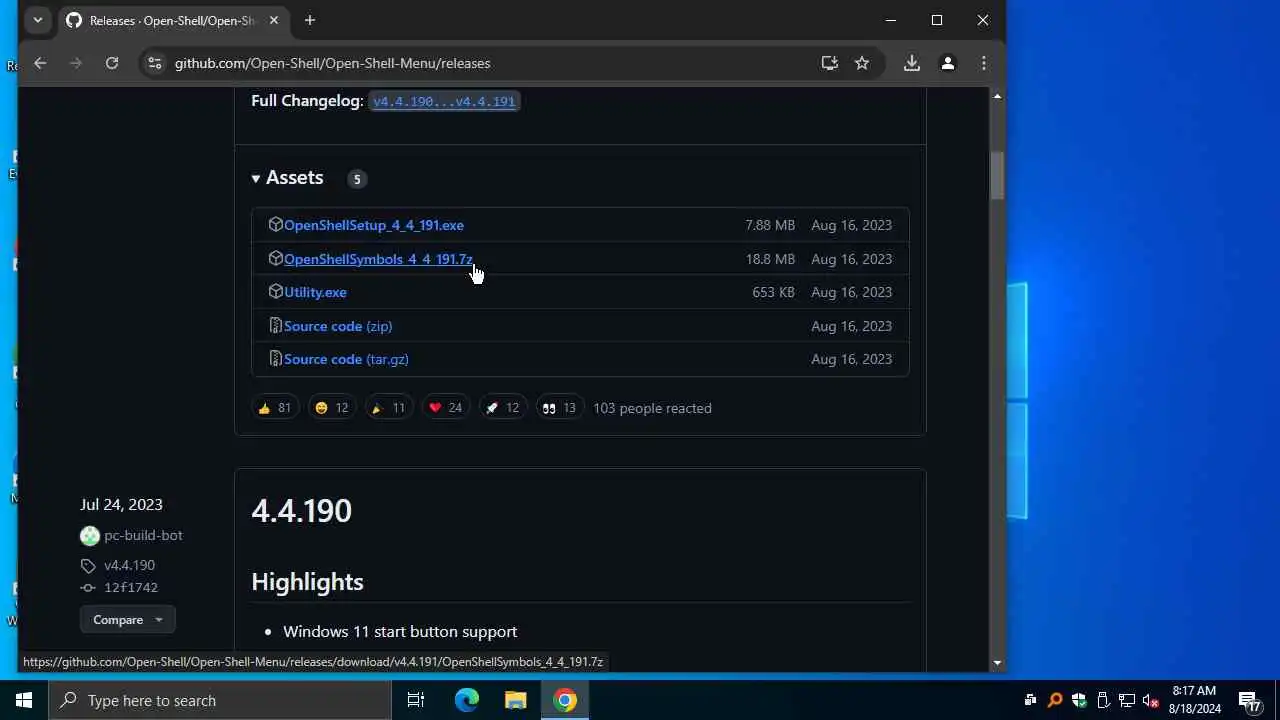Go back to the previous page
The image size is (1280, 720).
(x=40, y=63)
